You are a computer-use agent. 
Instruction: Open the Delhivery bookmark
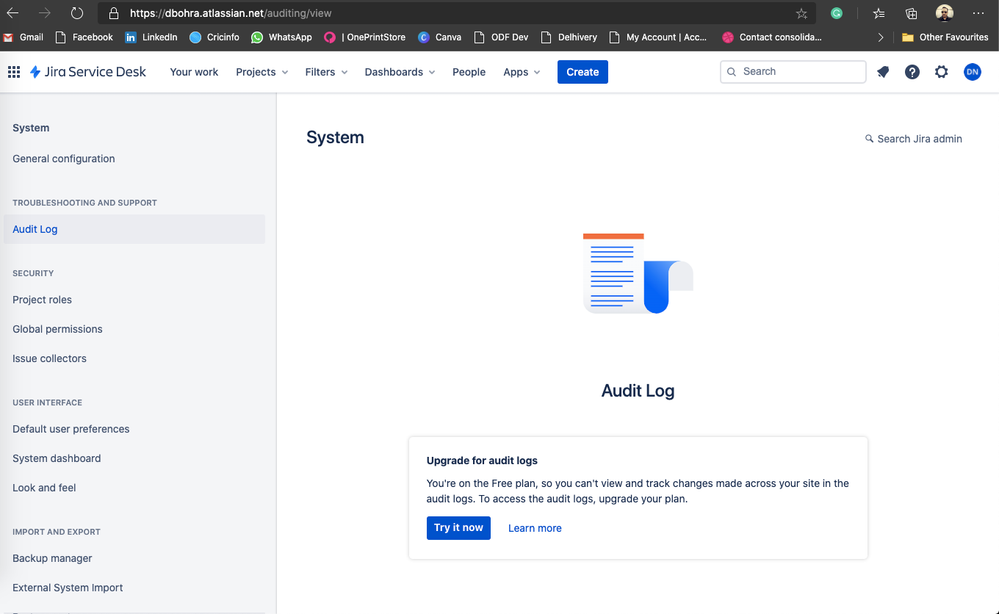pos(569,37)
